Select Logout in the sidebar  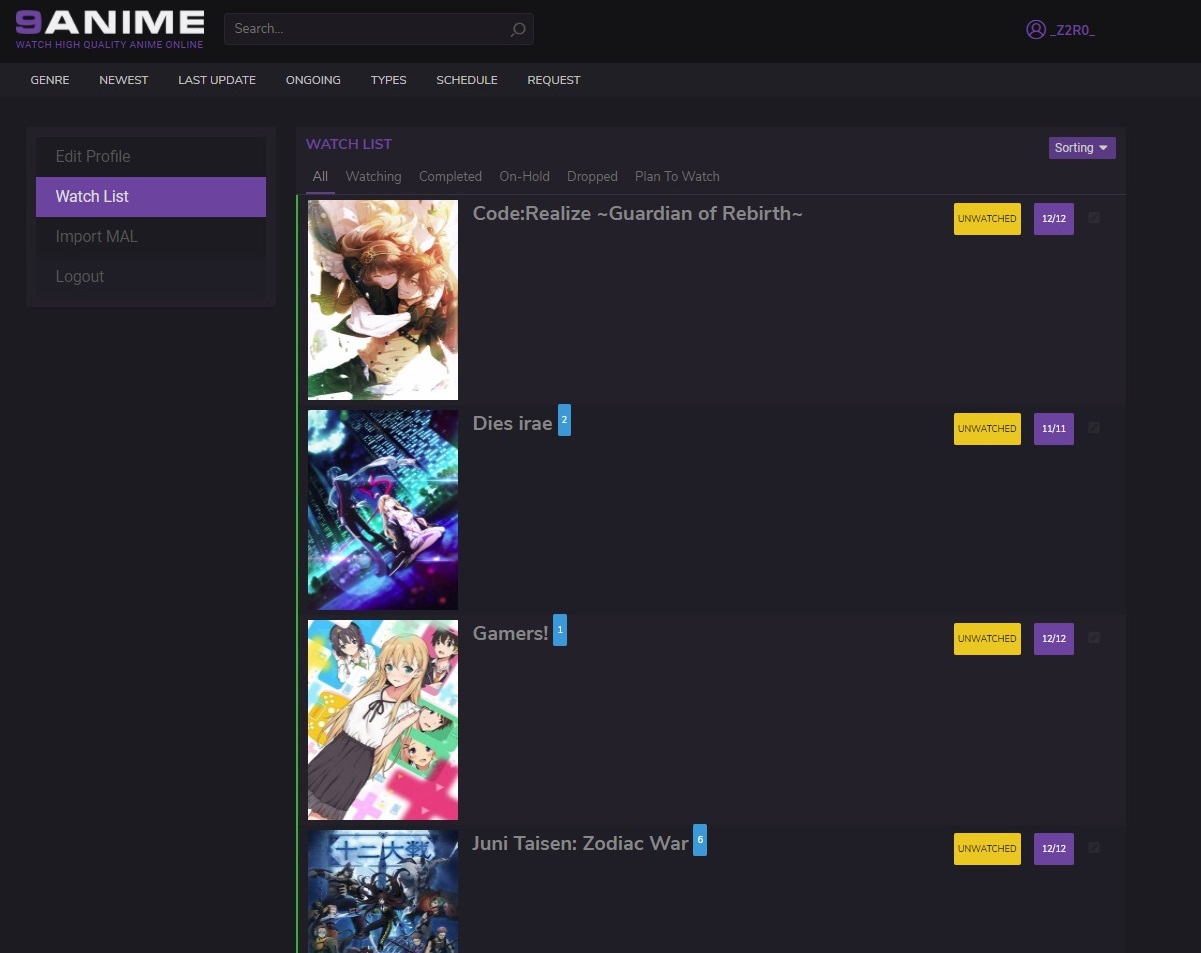[x=80, y=276]
